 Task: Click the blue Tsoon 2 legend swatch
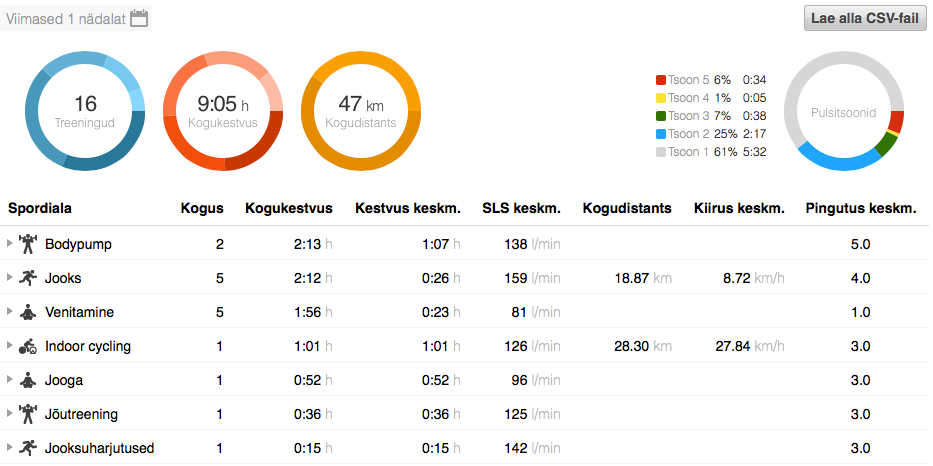click(x=660, y=134)
